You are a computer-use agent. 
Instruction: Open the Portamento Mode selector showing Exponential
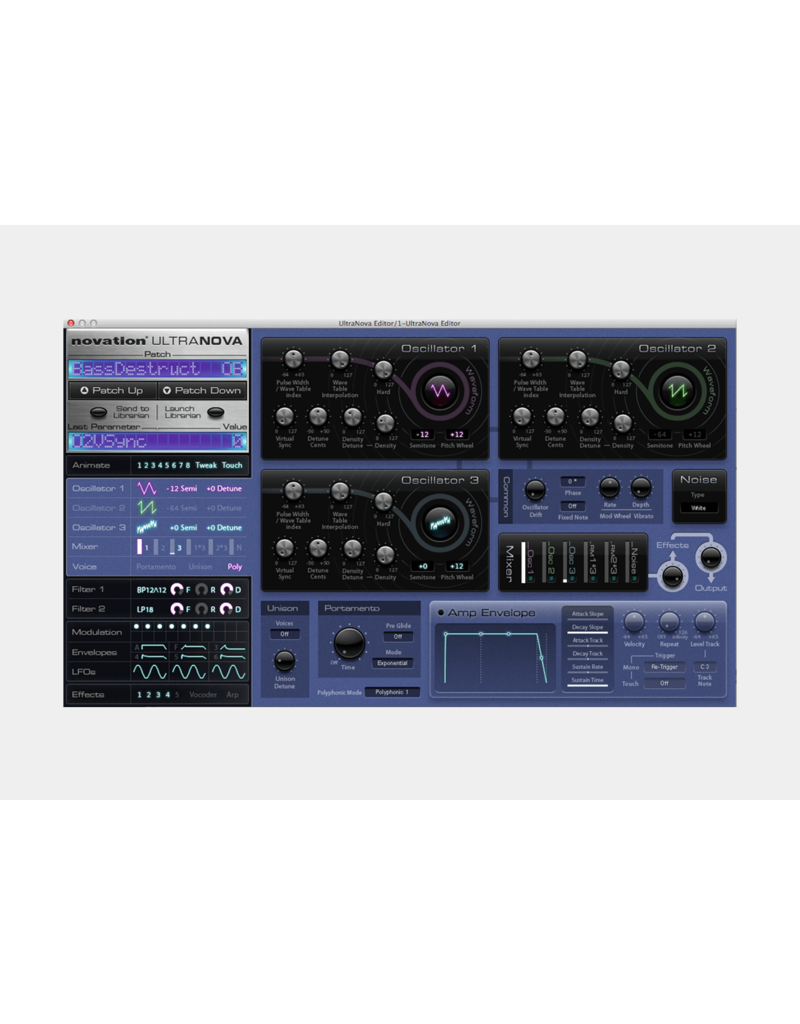[x=393, y=661]
